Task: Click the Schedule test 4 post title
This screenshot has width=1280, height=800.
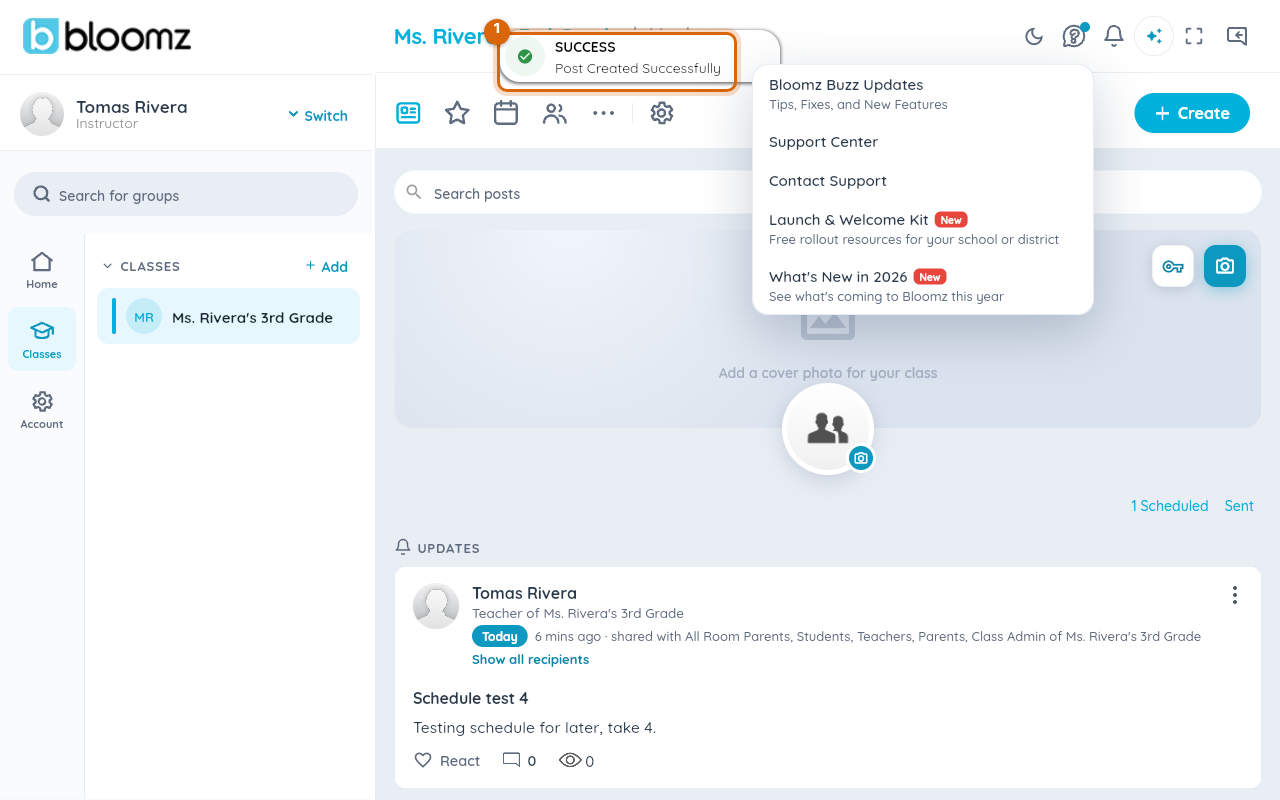Action: pyautogui.click(x=470, y=698)
